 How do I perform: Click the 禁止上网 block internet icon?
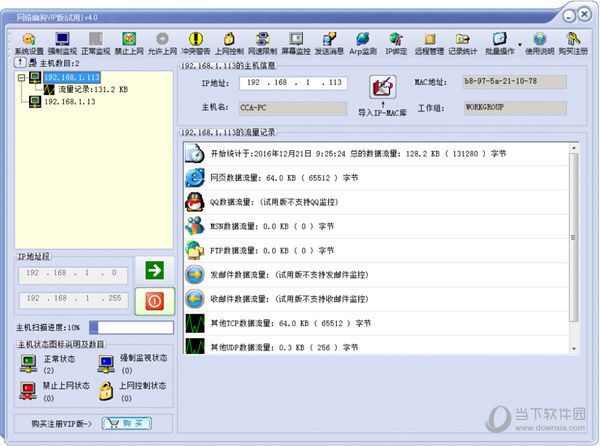coord(129,44)
